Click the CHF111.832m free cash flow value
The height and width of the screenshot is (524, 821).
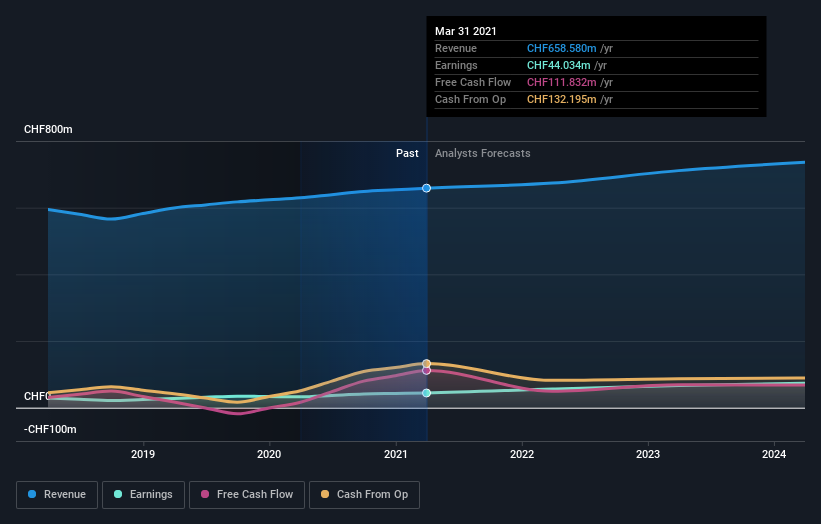coord(561,82)
